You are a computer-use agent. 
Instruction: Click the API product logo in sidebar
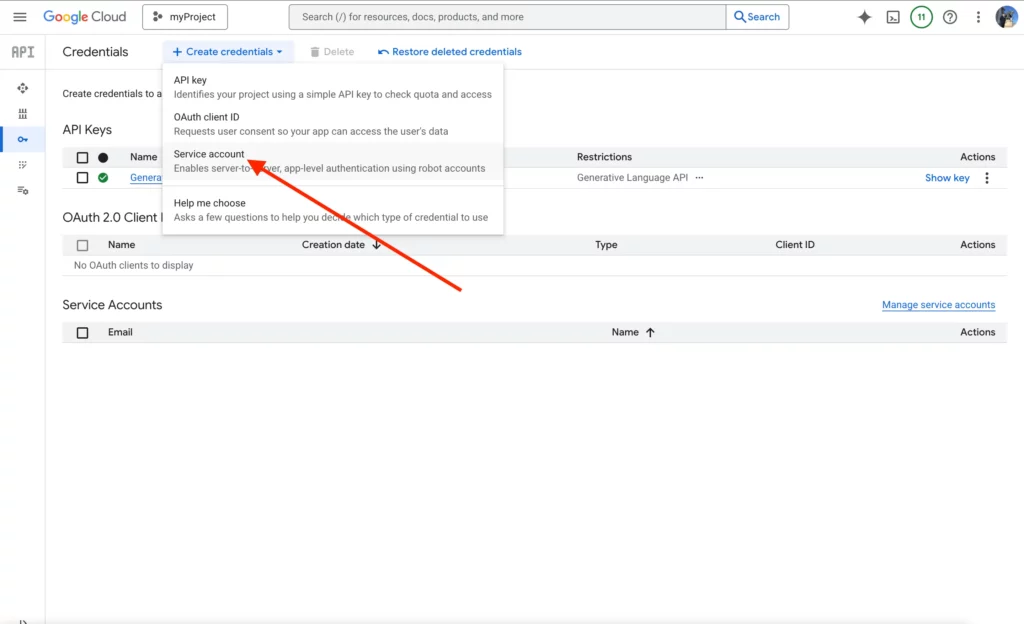point(22,52)
